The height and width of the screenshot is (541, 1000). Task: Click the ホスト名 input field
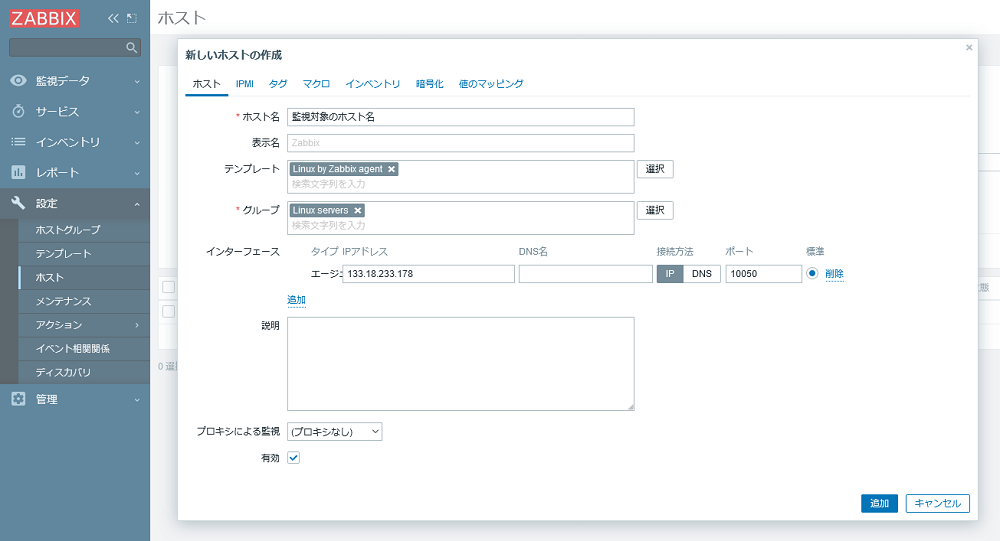tap(460, 117)
